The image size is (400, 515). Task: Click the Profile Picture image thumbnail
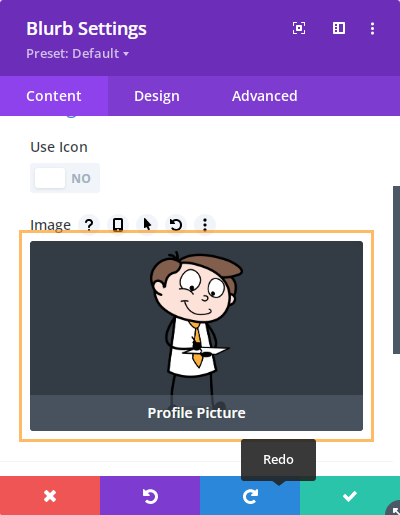(196, 336)
